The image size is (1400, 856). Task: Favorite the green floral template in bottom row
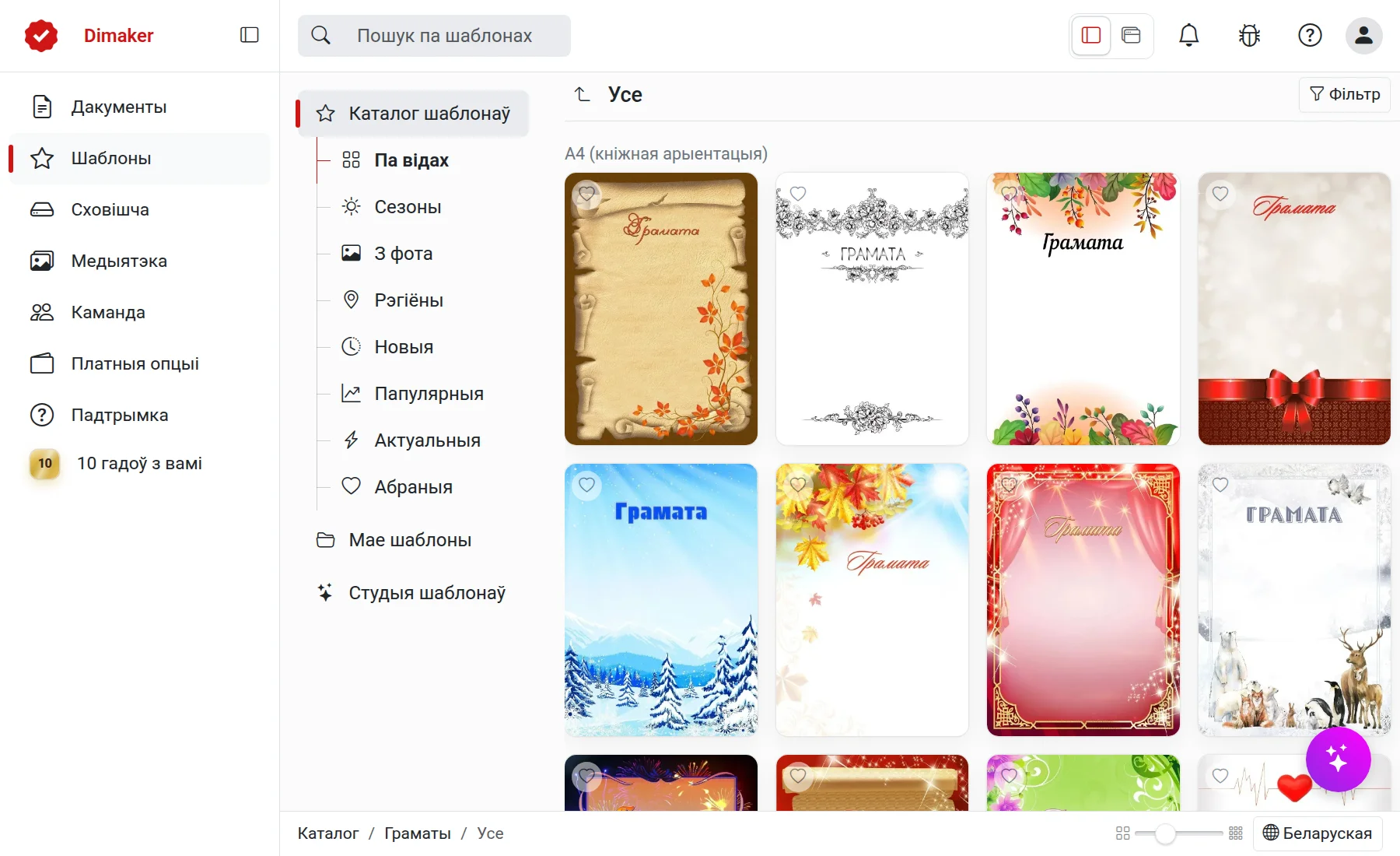click(1009, 775)
